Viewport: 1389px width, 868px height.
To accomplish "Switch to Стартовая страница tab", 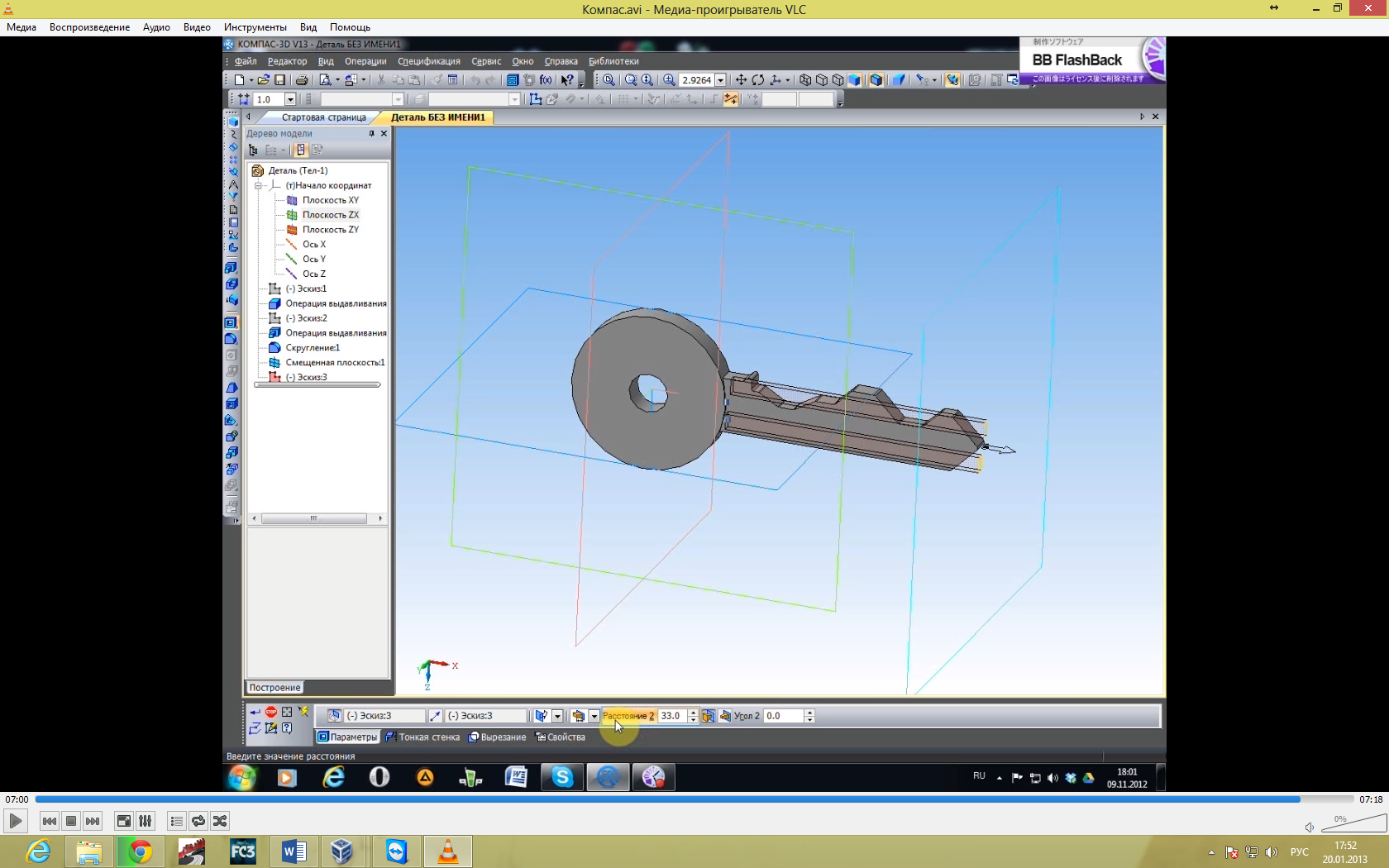I will tap(323, 117).
